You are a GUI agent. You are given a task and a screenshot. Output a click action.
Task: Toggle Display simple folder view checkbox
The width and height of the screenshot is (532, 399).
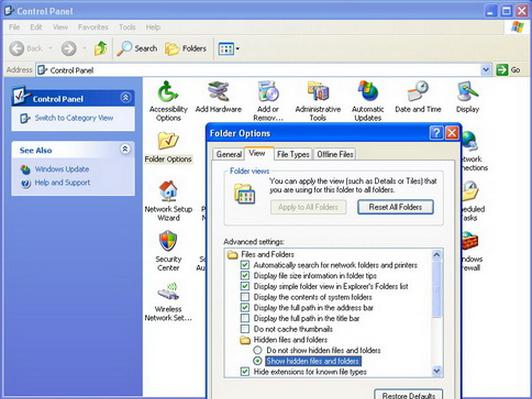245,286
